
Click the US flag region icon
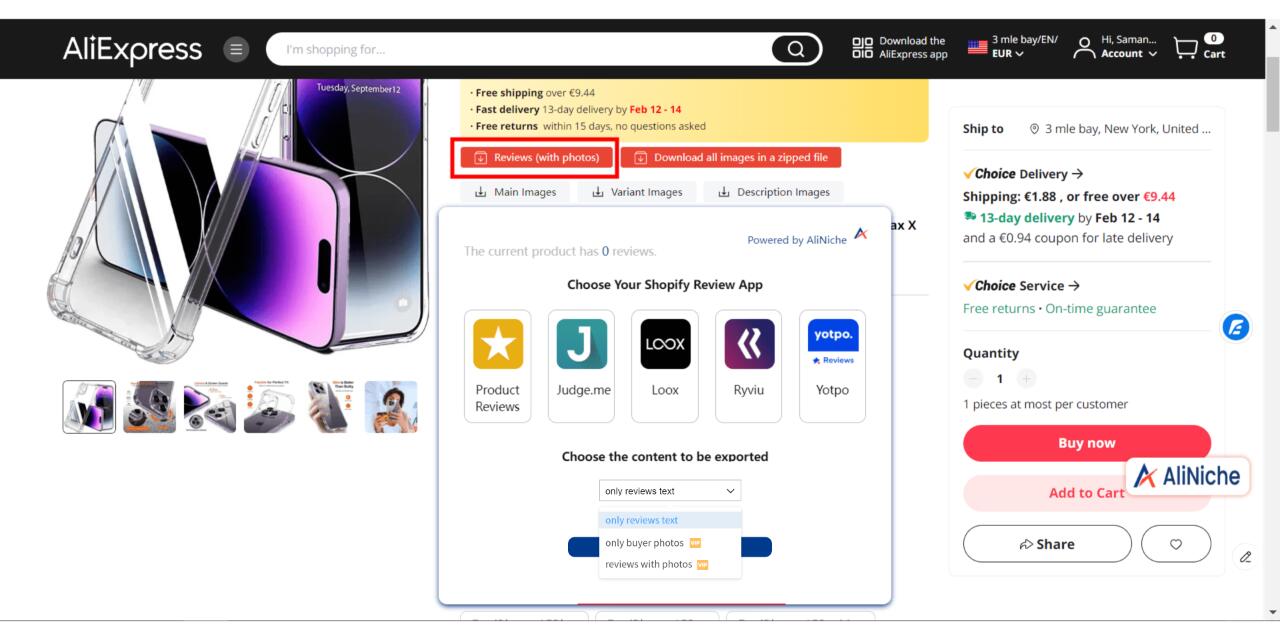[977, 47]
